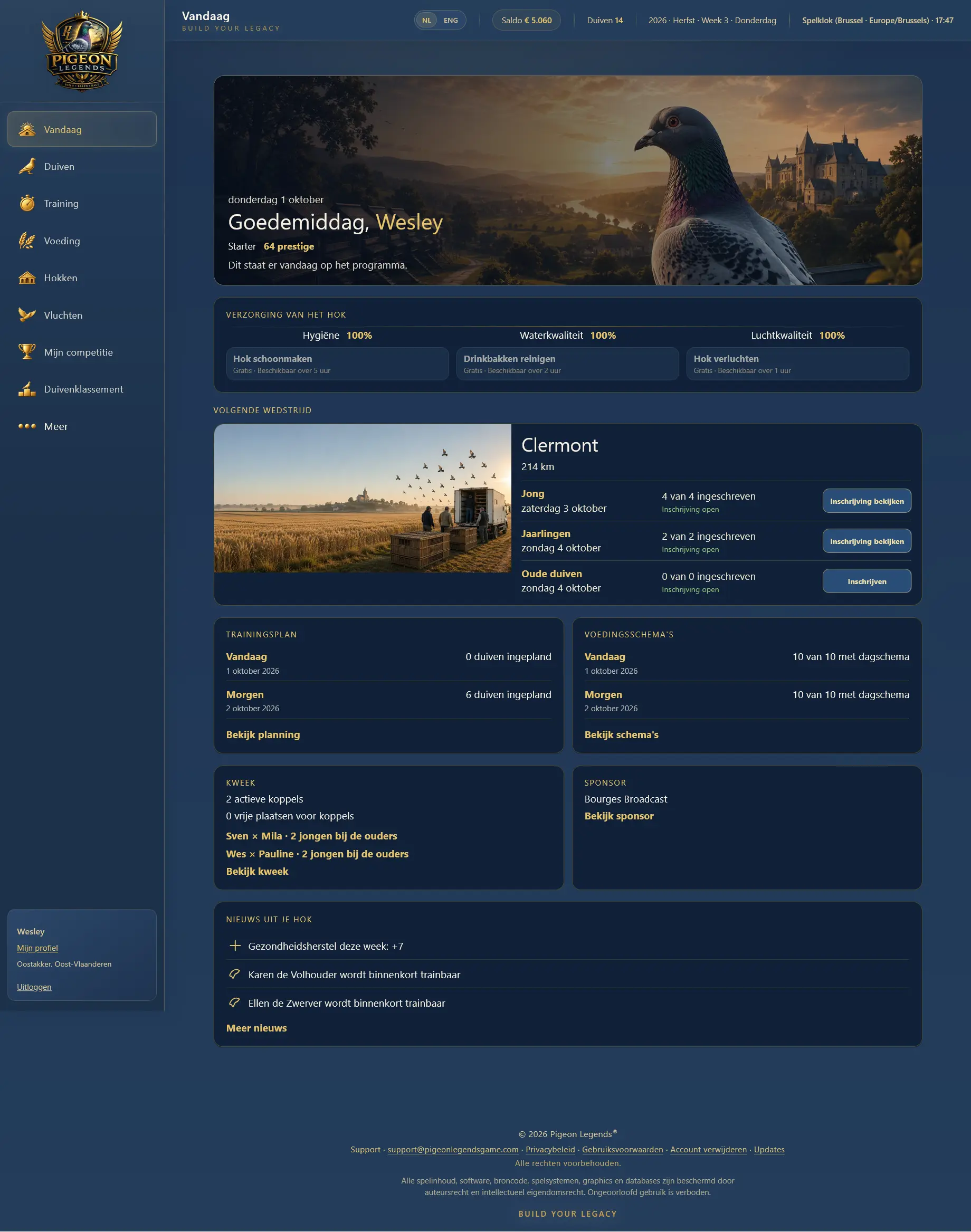Screen dimensions: 971x1232
Task: Click the support email address
Action: click(453, 1150)
